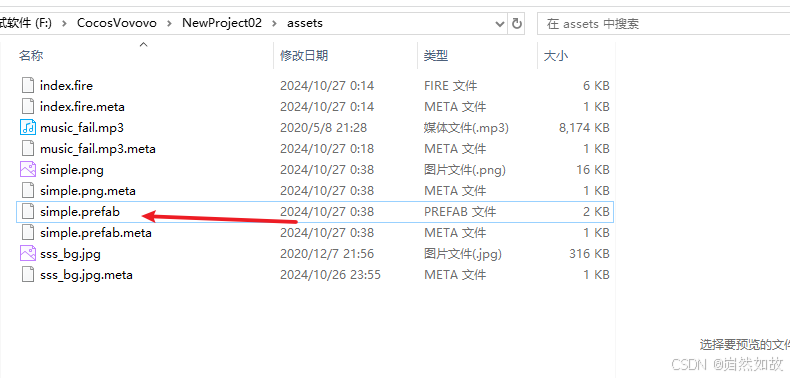The image size is (790, 378).
Task: Go to the NewProject02 folder breadcrumb
Action: coord(222,23)
